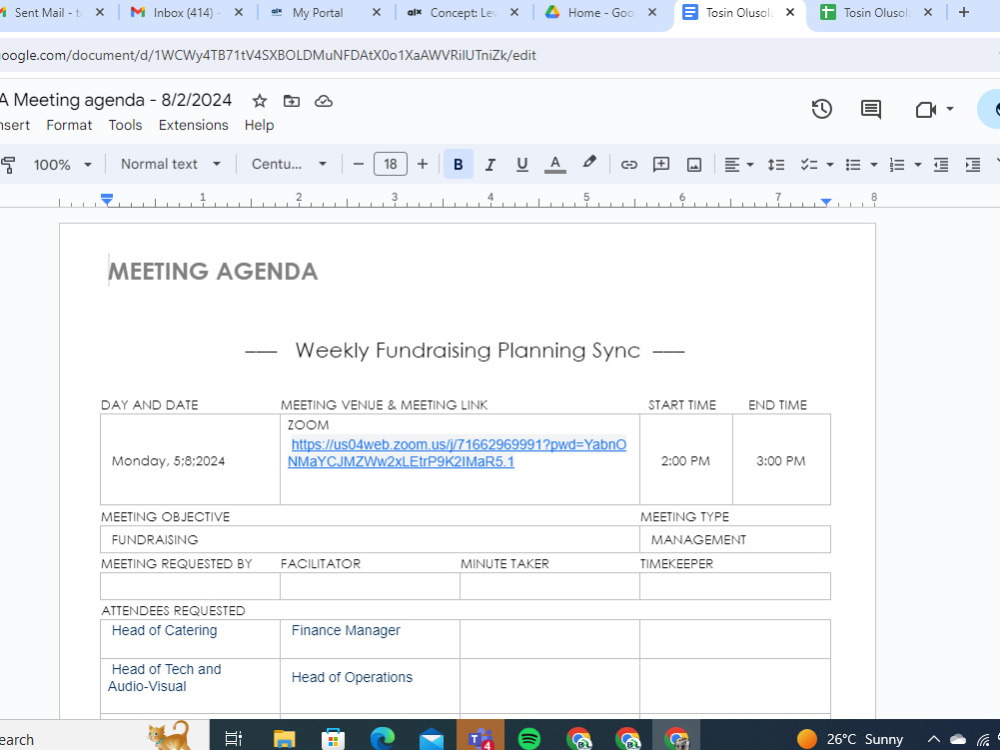Viewport: 1000px width, 750px height.
Task: Click the browser address bar URL
Action: [x=268, y=55]
